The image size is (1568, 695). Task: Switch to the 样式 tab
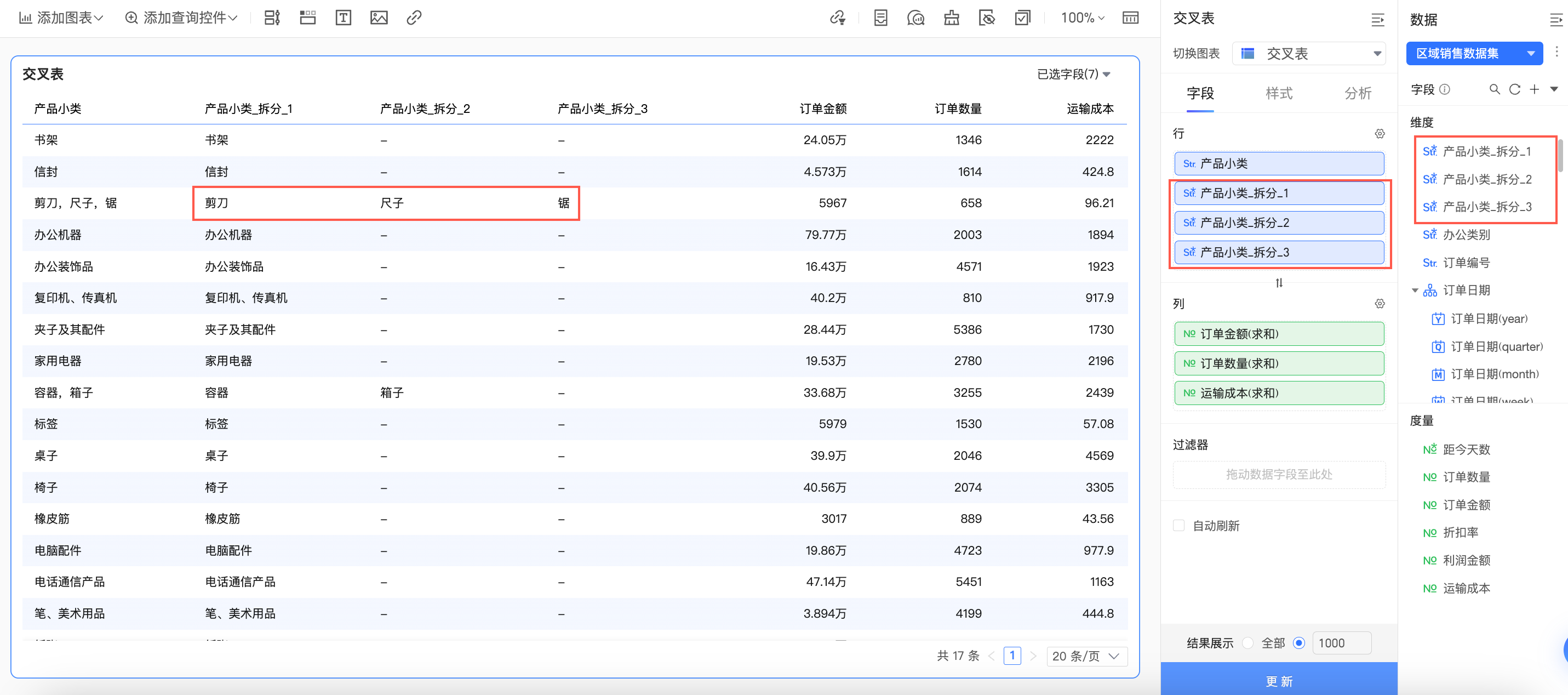tap(1279, 93)
